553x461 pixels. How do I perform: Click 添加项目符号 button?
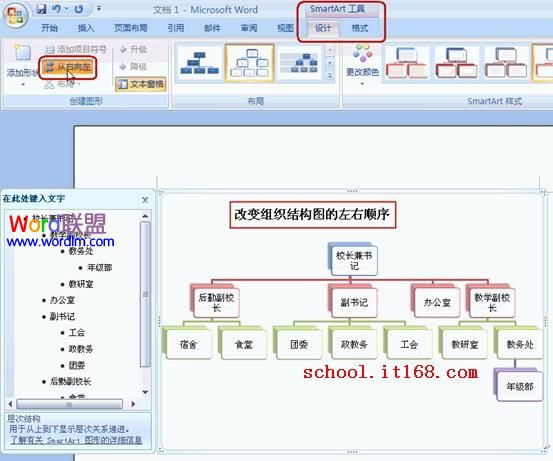76,49
